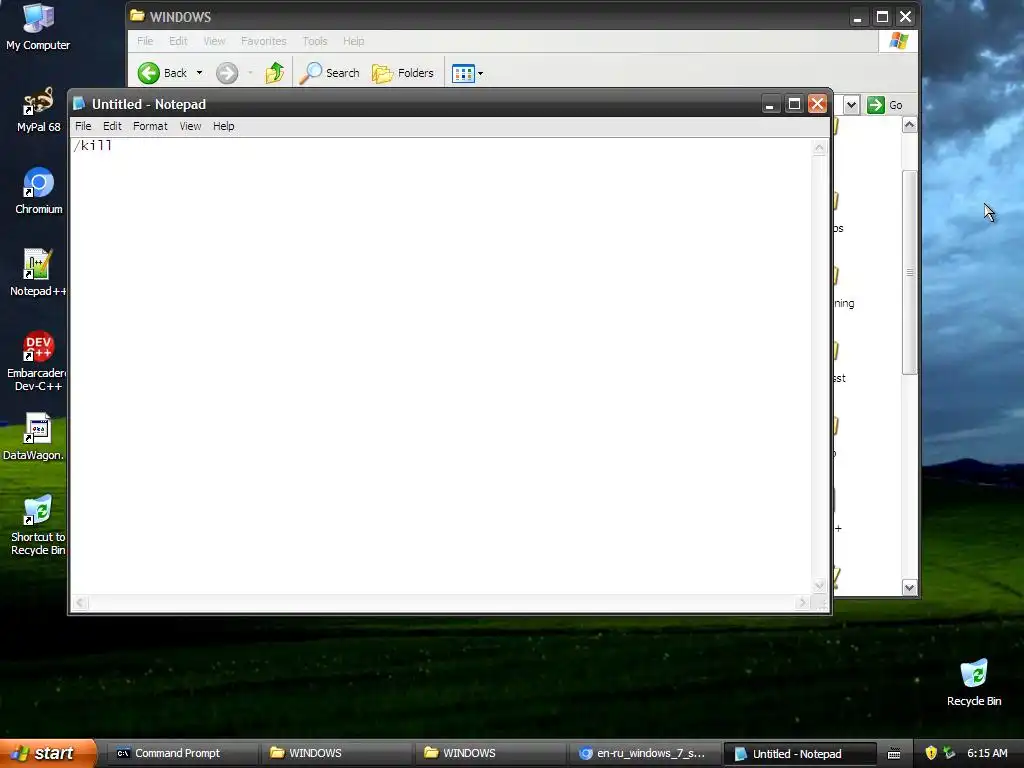Open Search pane in WINDOWS explorer
Viewport: 1024px width, 768px height.
point(329,73)
